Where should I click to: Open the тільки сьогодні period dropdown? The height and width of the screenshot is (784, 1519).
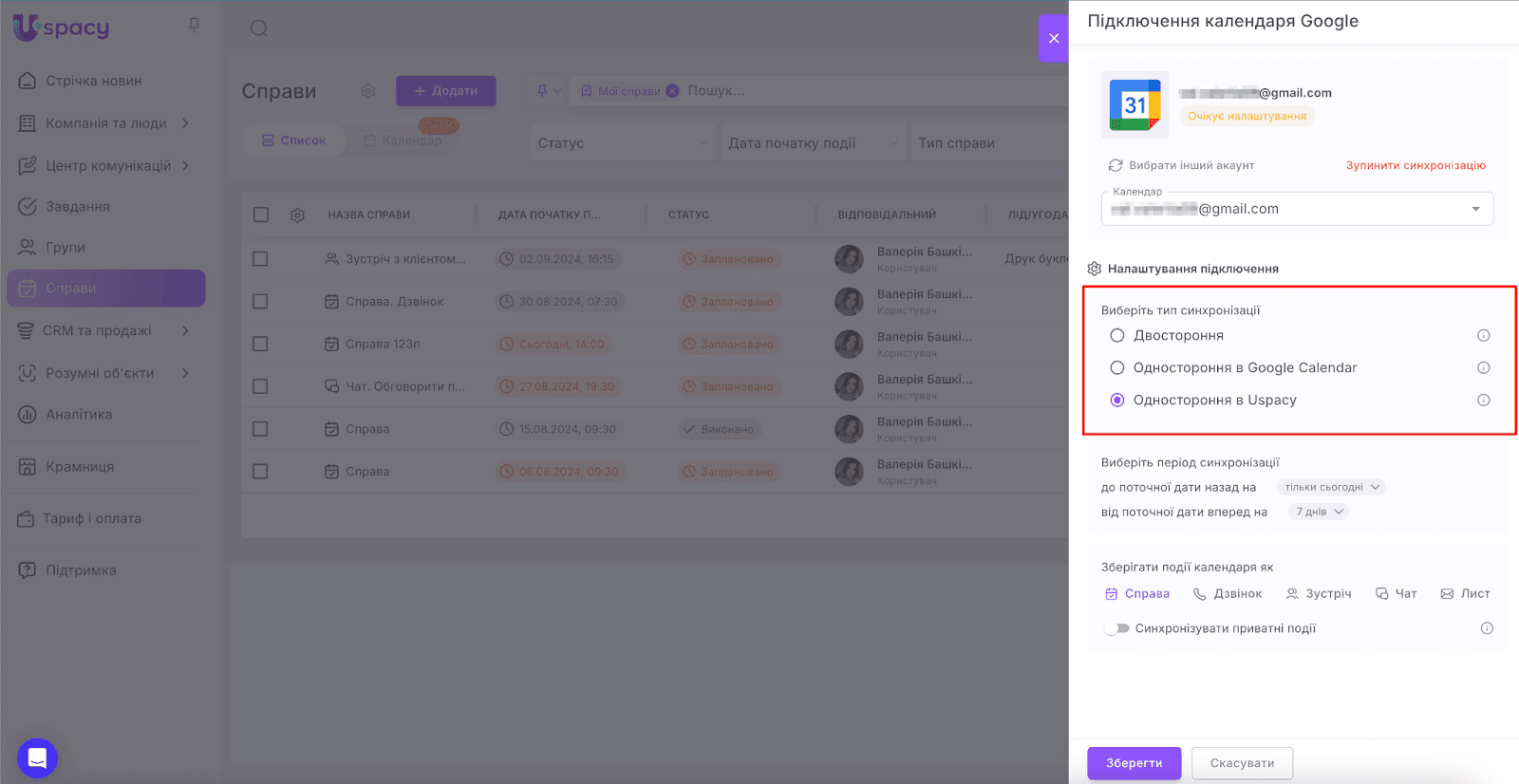pyautogui.click(x=1330, y=487)
